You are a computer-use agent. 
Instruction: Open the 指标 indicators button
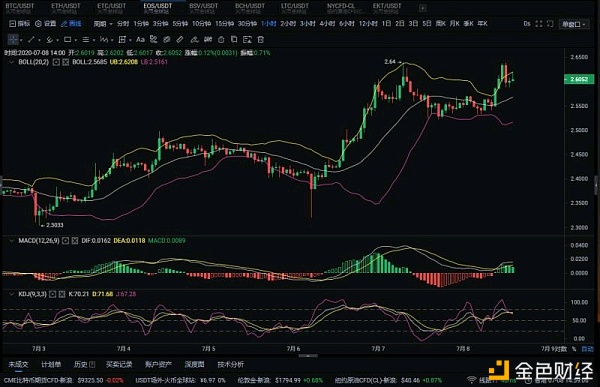coord(20,24)
